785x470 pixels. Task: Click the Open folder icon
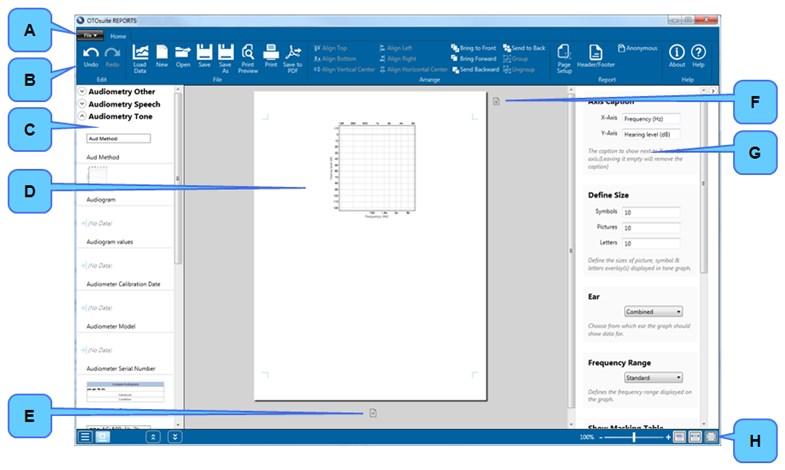[x=183, y=52]
